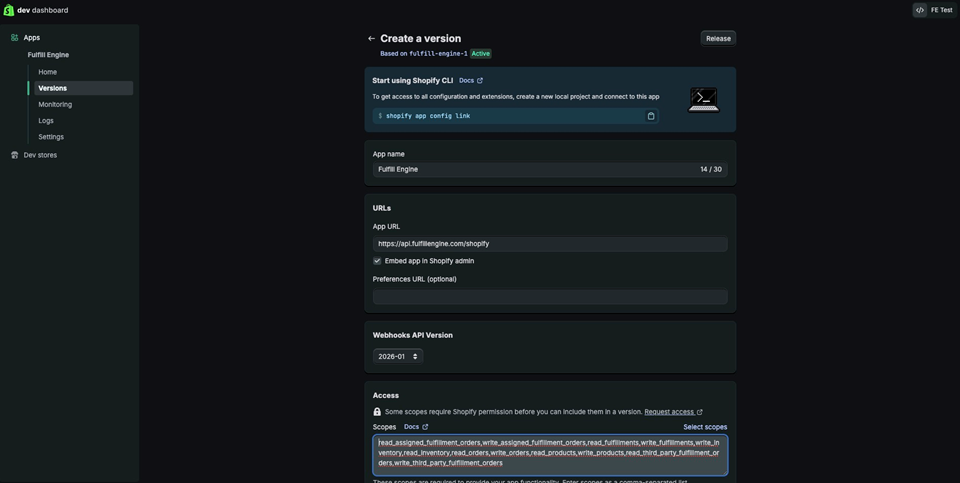This screenshot has width=960, height=483.
Task: Open the Logs sidebar item
Action: click(x=46, y=120)
